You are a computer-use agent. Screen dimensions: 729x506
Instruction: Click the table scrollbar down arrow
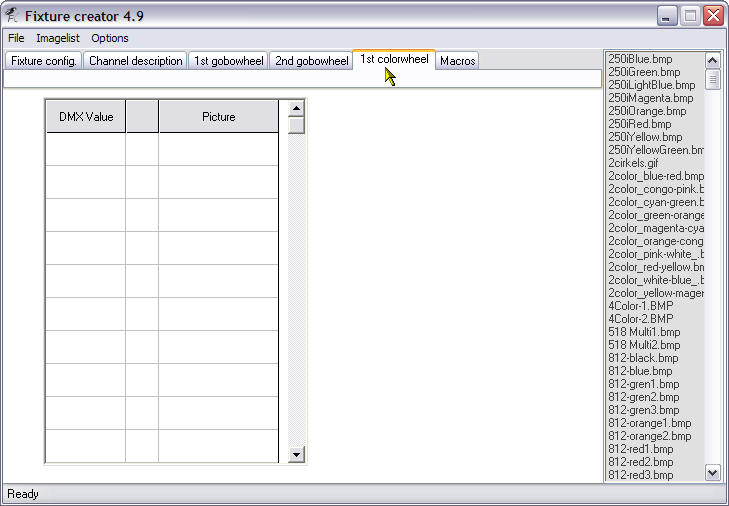[296, 454]
